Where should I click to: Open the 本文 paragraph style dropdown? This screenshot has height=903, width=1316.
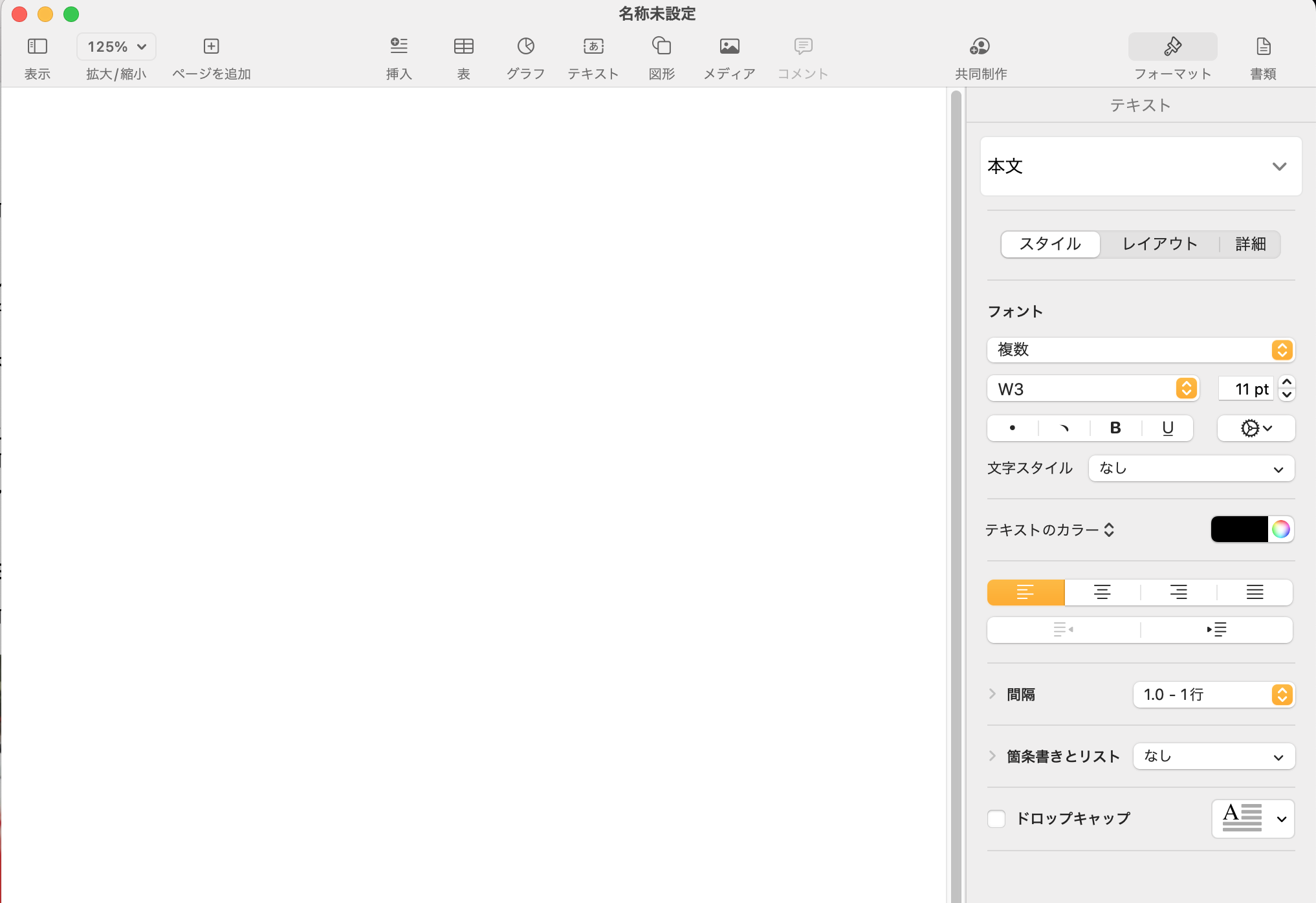tap(1141, 166)
